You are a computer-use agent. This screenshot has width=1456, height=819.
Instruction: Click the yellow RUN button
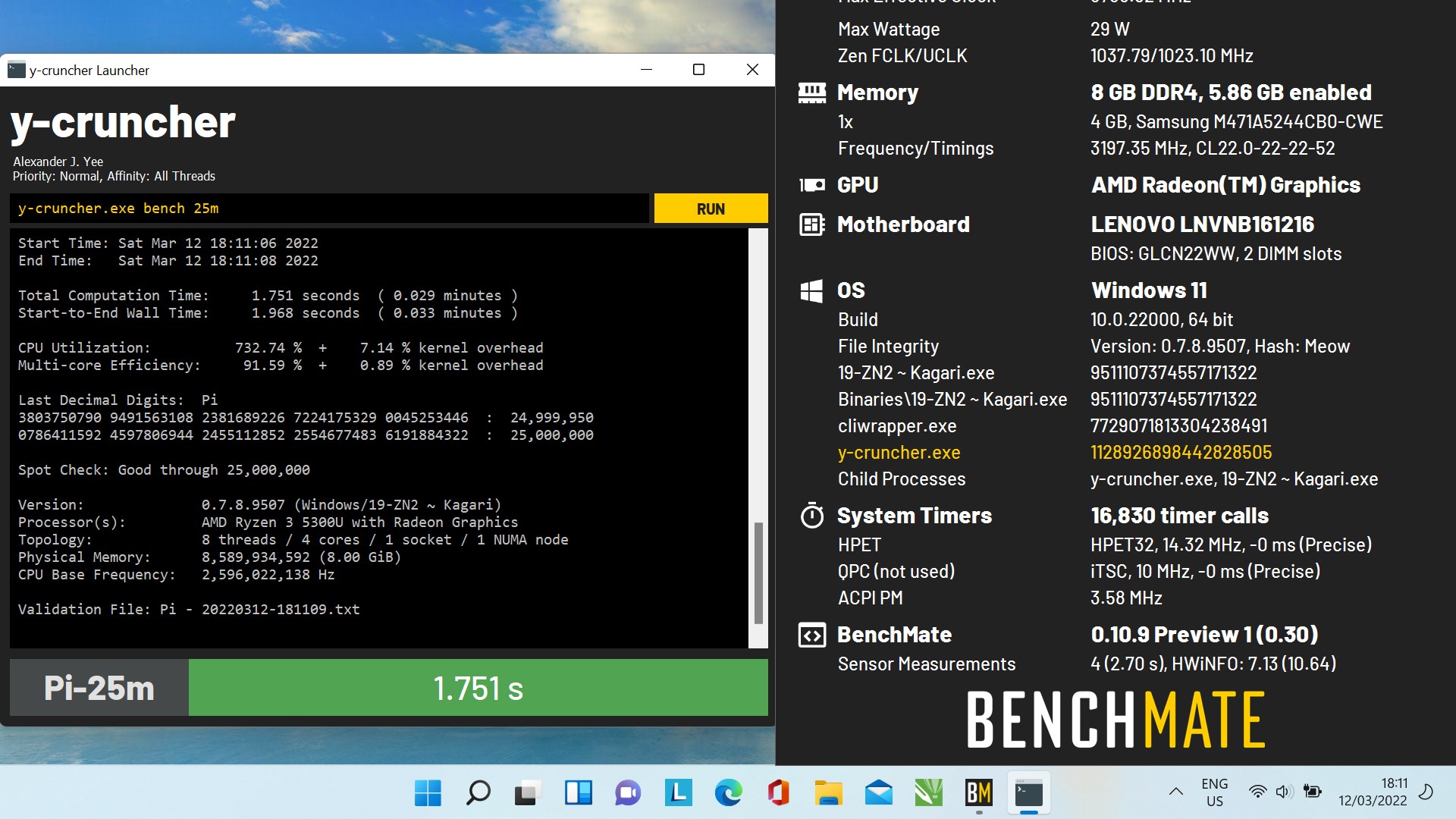[x=711, y=209]
